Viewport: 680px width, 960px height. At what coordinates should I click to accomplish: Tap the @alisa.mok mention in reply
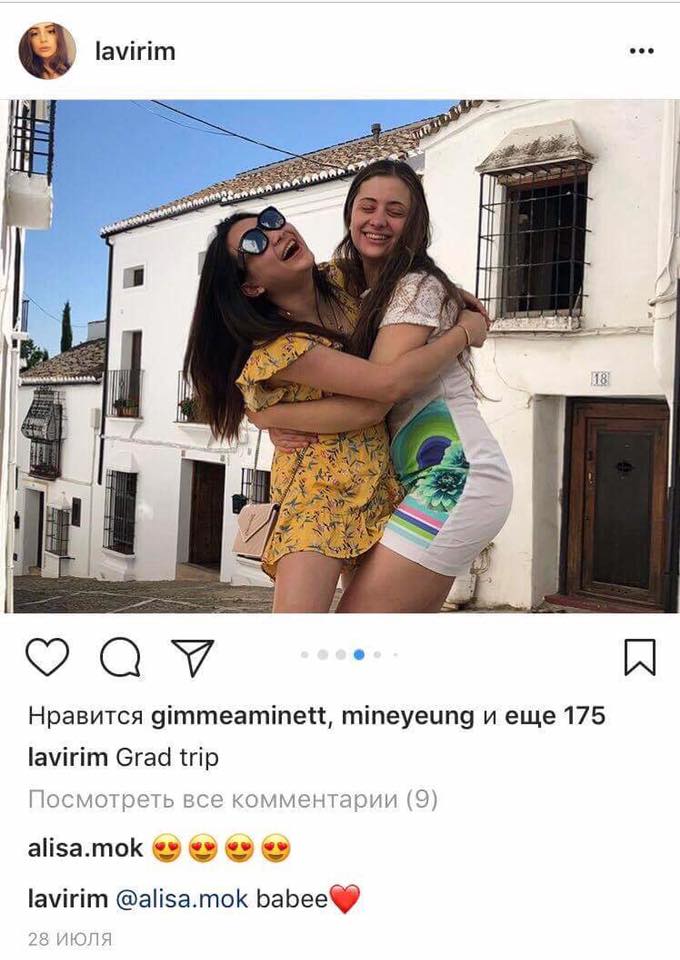coord(181,899)
